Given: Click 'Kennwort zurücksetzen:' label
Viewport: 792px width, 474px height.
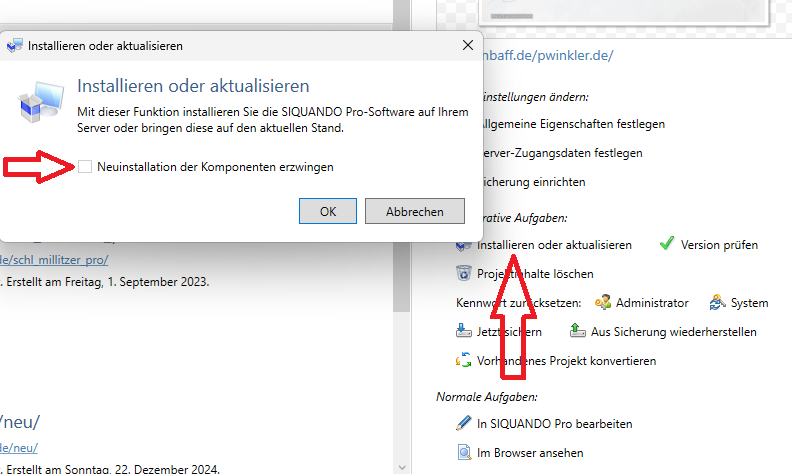Looking at the screenshot, I should click(x=519, y=303).
